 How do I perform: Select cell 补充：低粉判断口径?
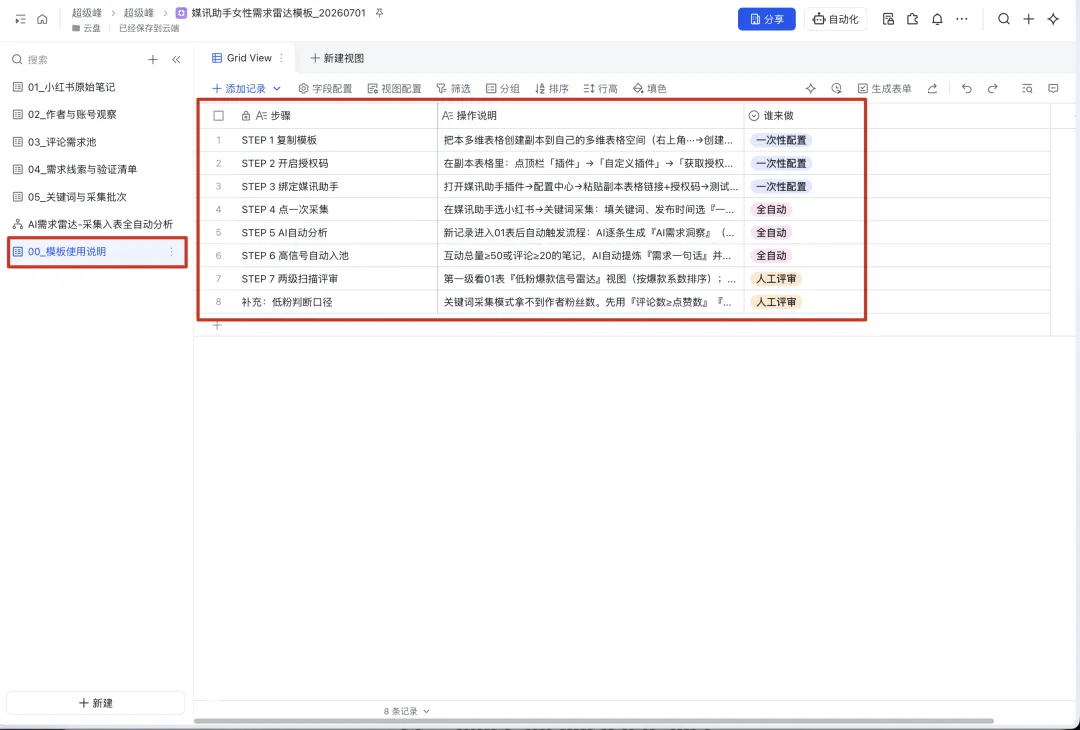pyautogui.click(x=337, y=302)
